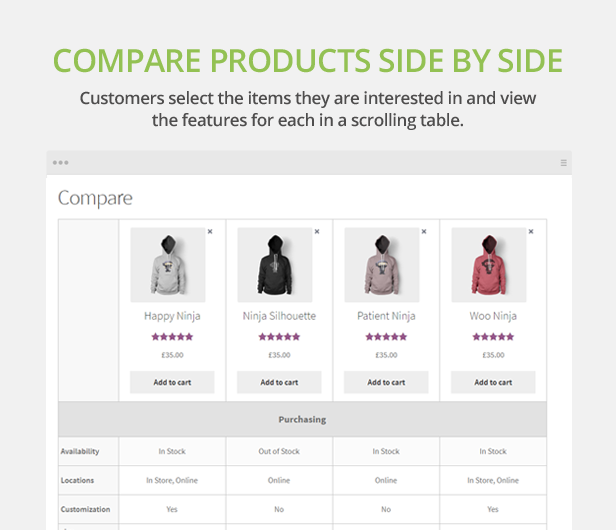Click the three dots icon in the browser bar
616x530 pixels.
60,163
